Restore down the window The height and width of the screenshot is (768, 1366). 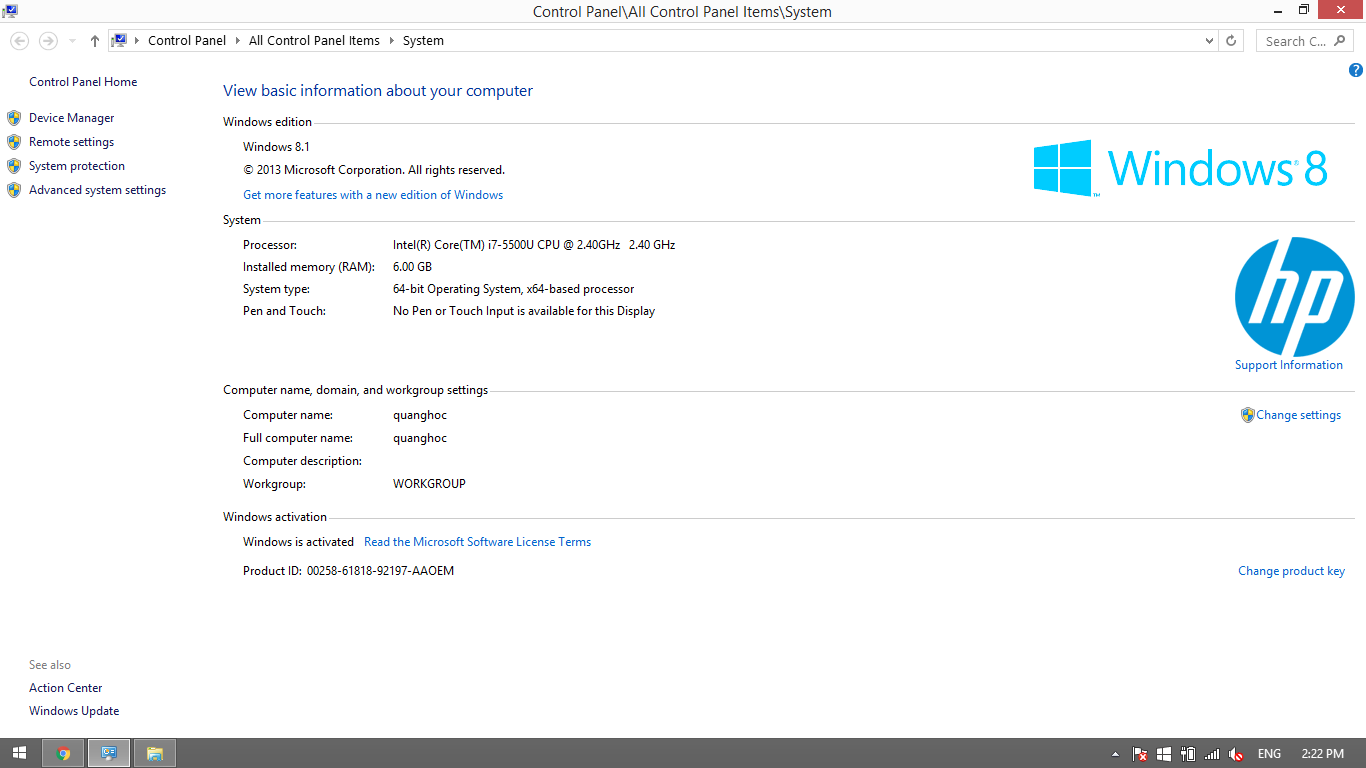pos(1303,10)
